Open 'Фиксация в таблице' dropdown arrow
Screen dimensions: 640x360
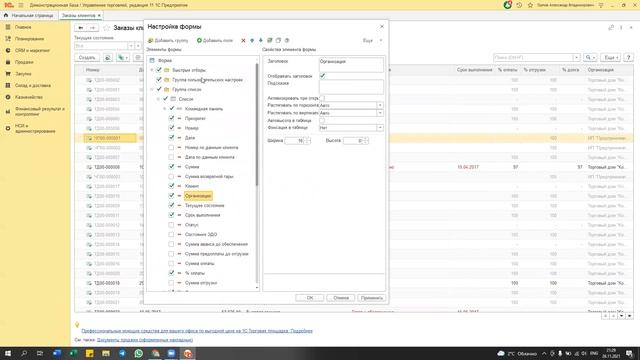pos(380,128)
